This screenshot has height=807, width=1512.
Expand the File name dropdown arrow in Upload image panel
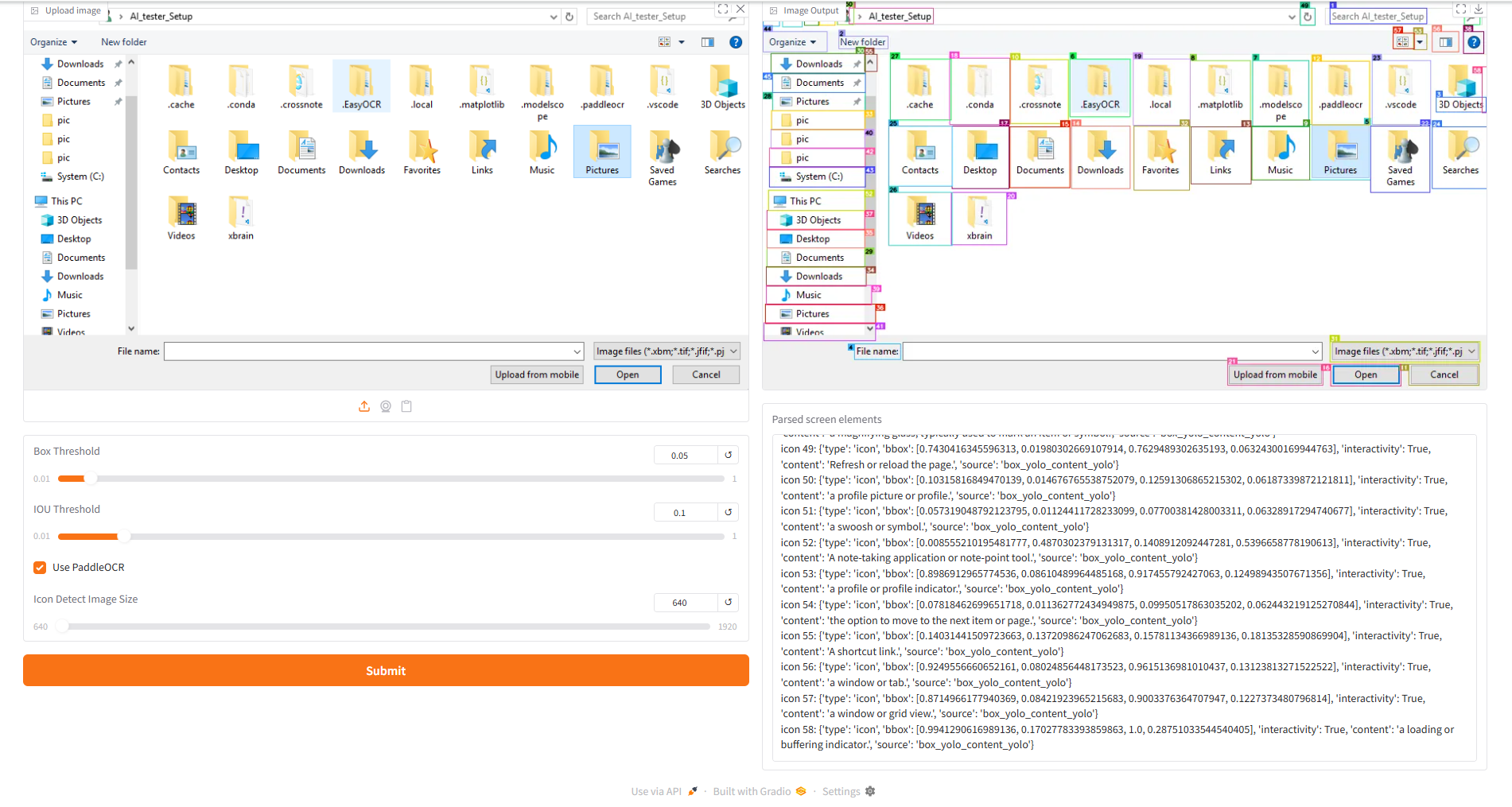tap(577, 351)
